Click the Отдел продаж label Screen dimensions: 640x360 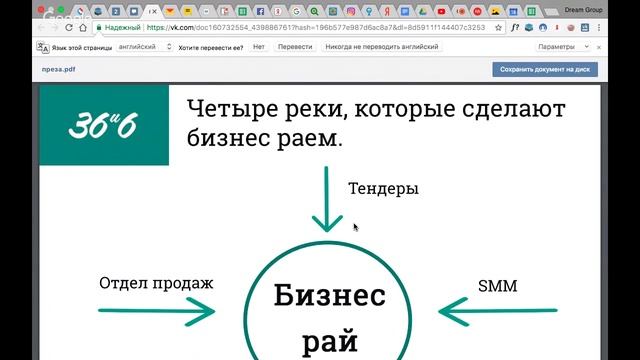[156, 283]
